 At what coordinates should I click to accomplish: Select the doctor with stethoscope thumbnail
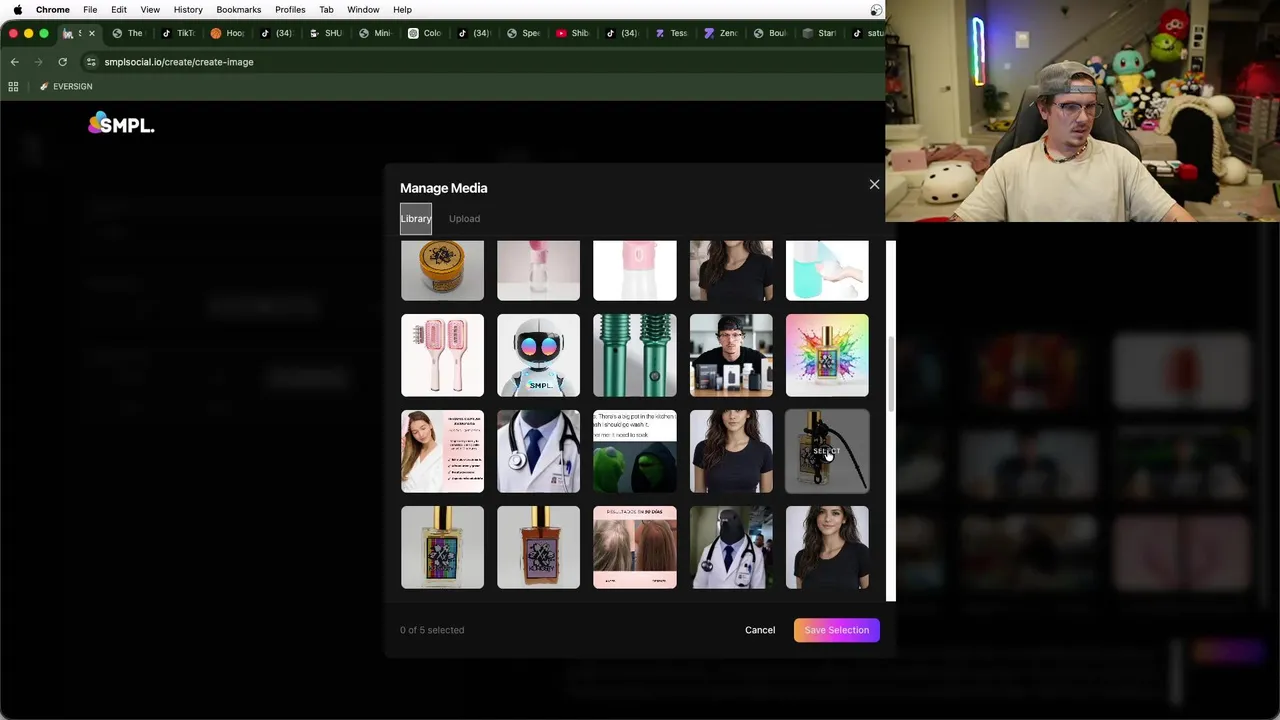coord(538,451)
